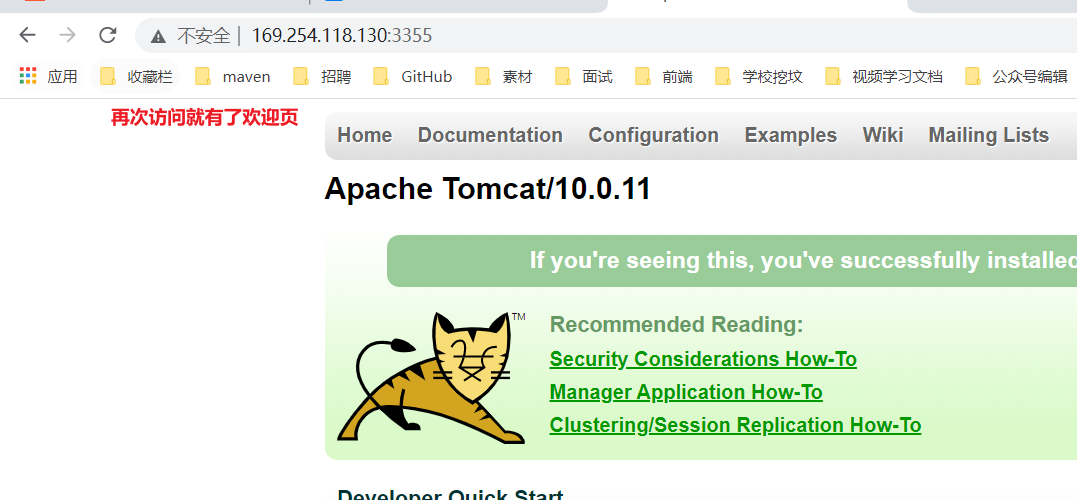Open Manager Application How-To link
This screenshot has width=1077, height=500.
pos(686,392)
